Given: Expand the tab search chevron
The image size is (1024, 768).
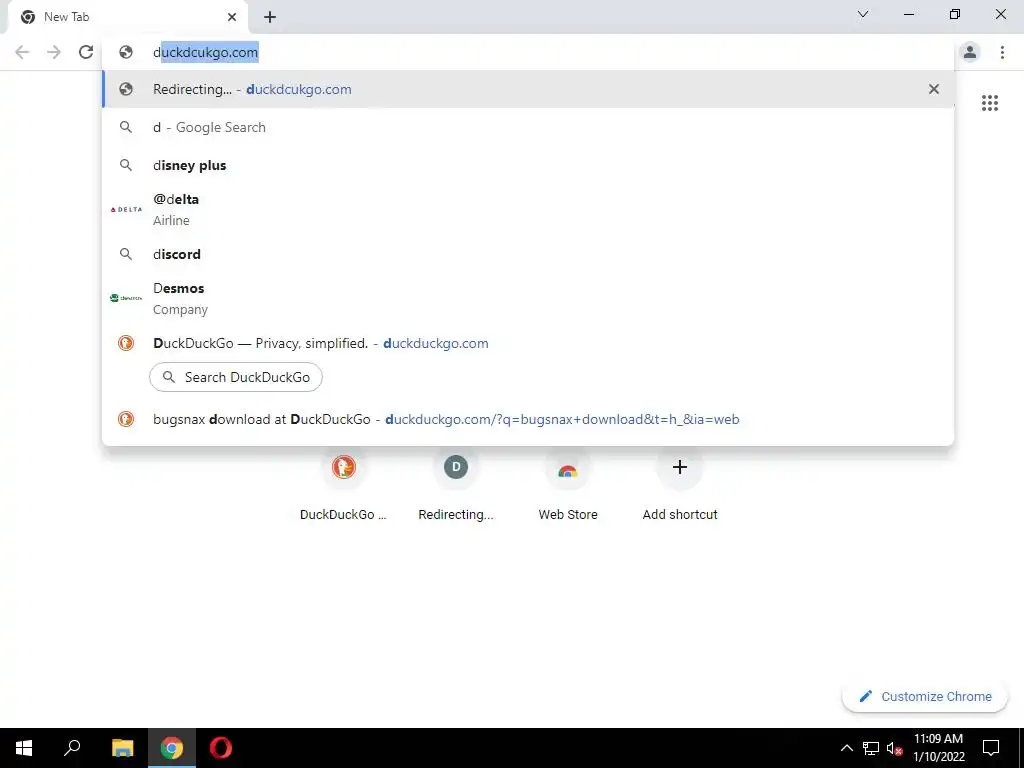Looking at the screenshot, I should (x=863, y=14).
